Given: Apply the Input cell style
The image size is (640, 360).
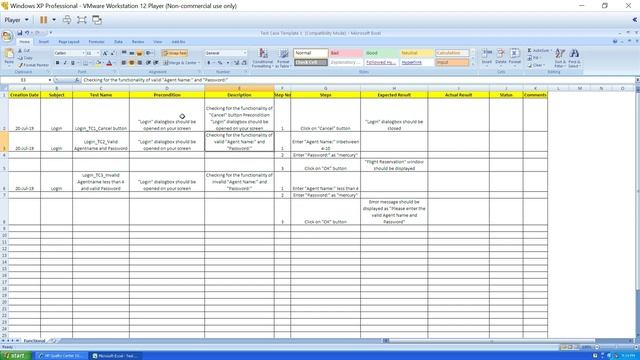Looking at the screenshot, I should [x=452, y=62].
